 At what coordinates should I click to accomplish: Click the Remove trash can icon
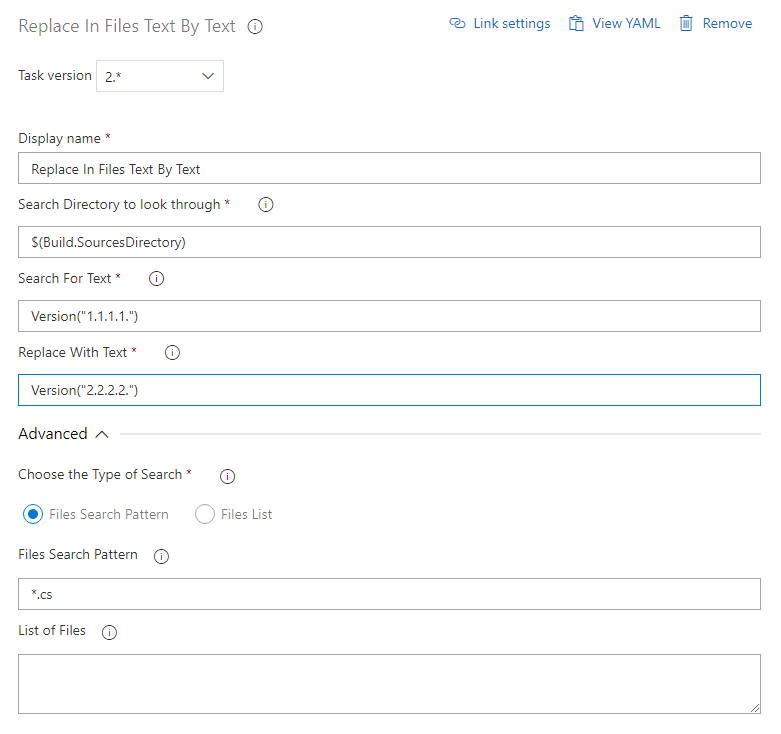(686, 23)
